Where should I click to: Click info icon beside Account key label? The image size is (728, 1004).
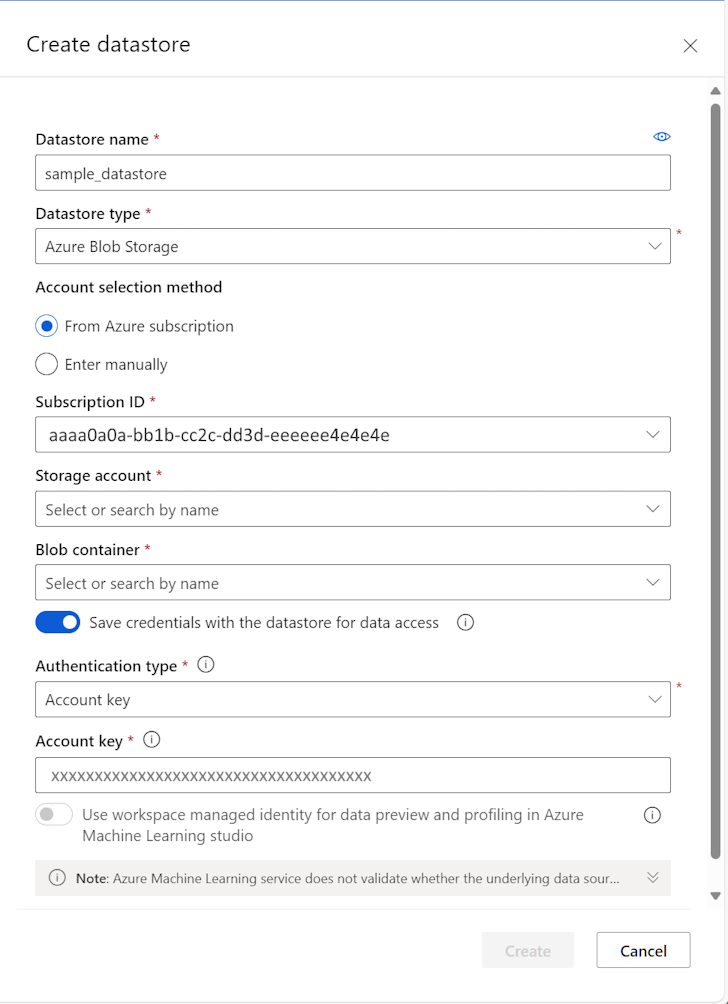[152, 740]
